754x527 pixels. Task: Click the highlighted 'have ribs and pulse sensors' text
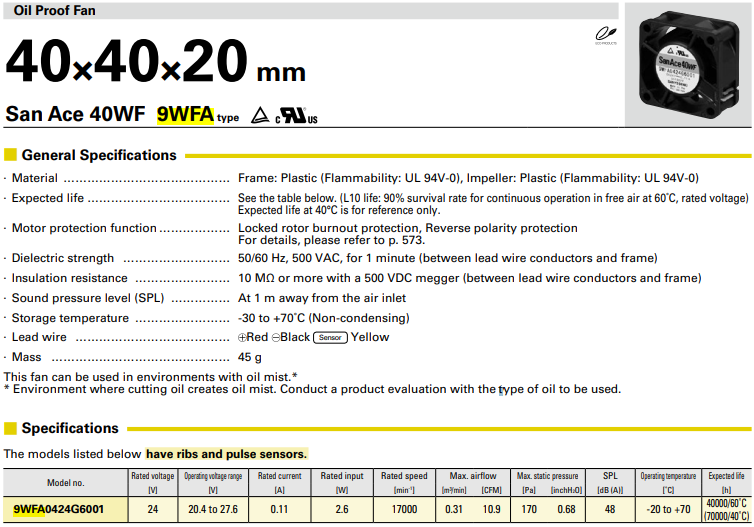[x=226, y=454]
